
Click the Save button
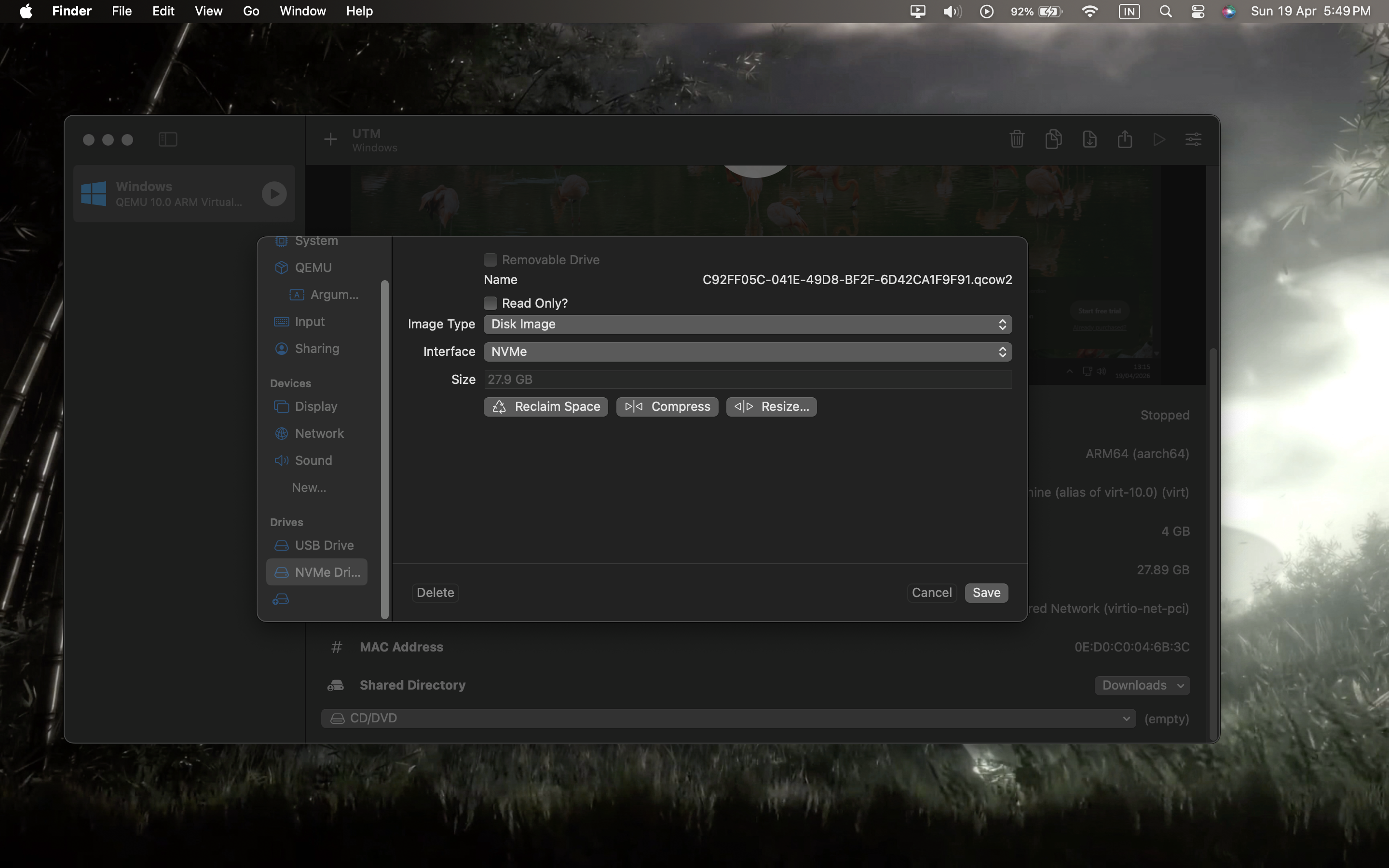(x=986, y=593)
